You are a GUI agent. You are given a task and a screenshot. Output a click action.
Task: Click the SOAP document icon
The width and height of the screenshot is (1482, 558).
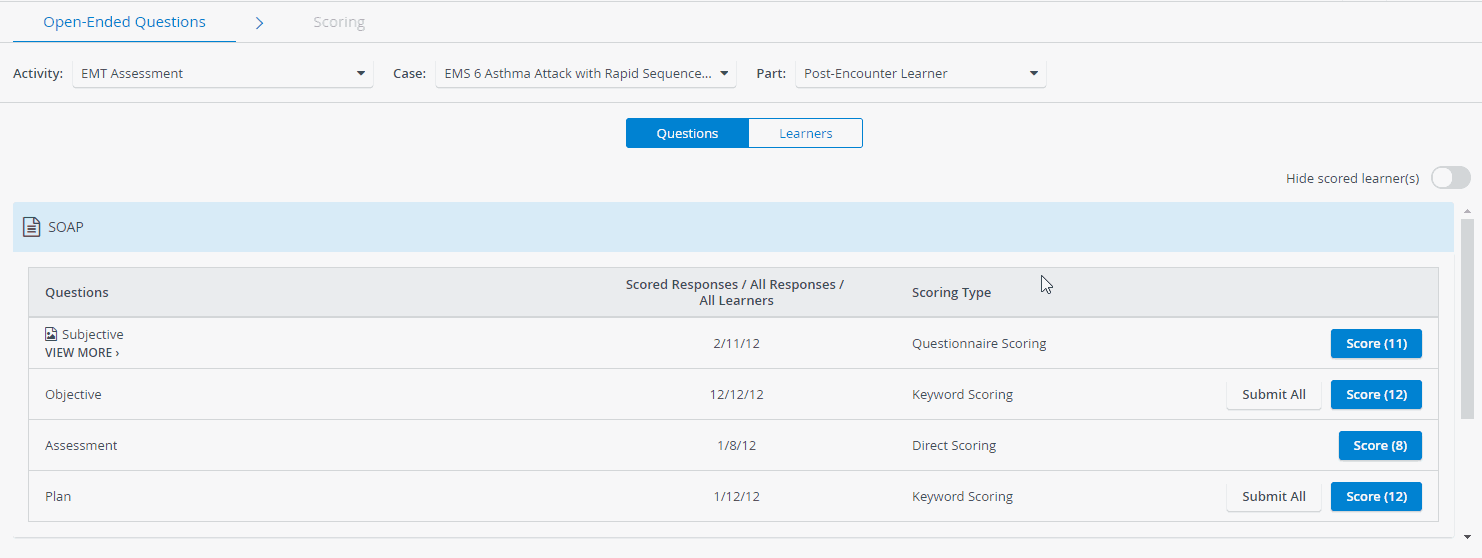click(x=32, y=227)
